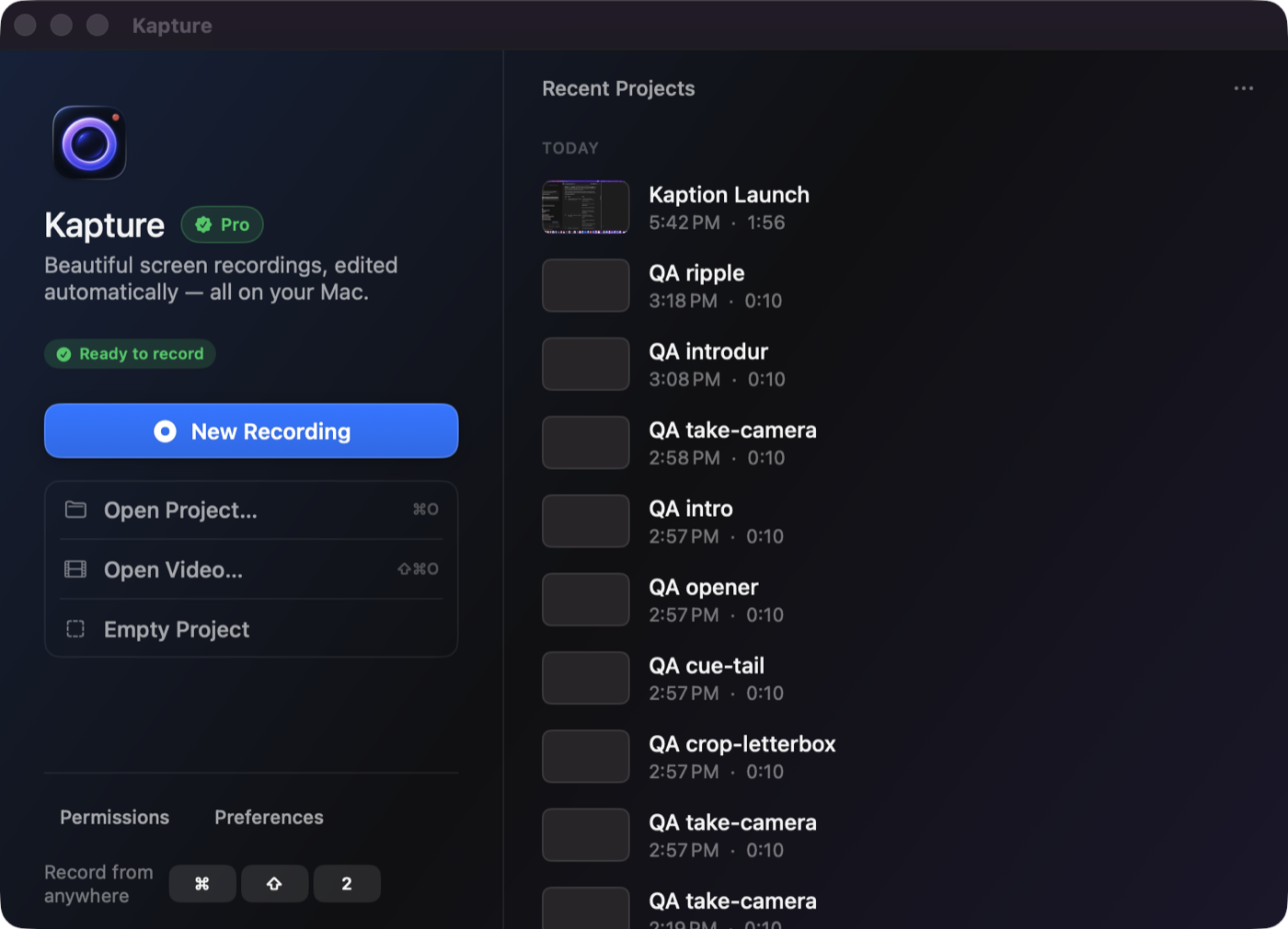Open the Recent Projects three-dots menu

tap(1244, 88)
